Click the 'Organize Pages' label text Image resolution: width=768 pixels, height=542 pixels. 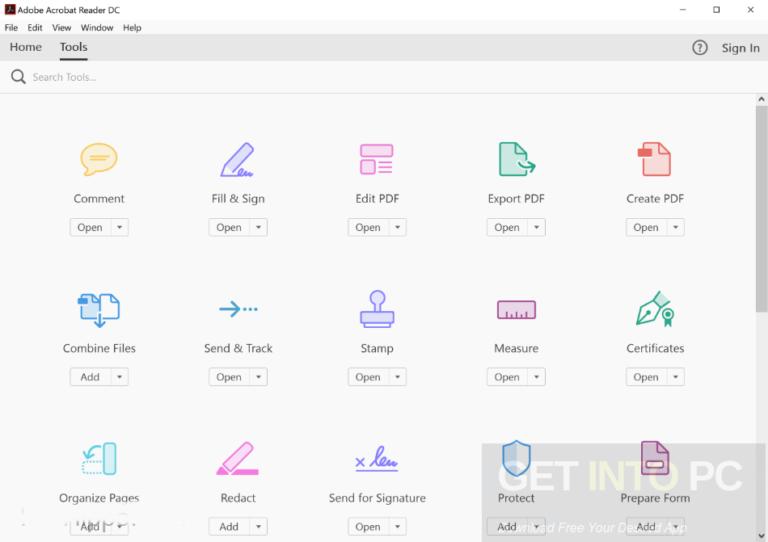tap(99, 498)
